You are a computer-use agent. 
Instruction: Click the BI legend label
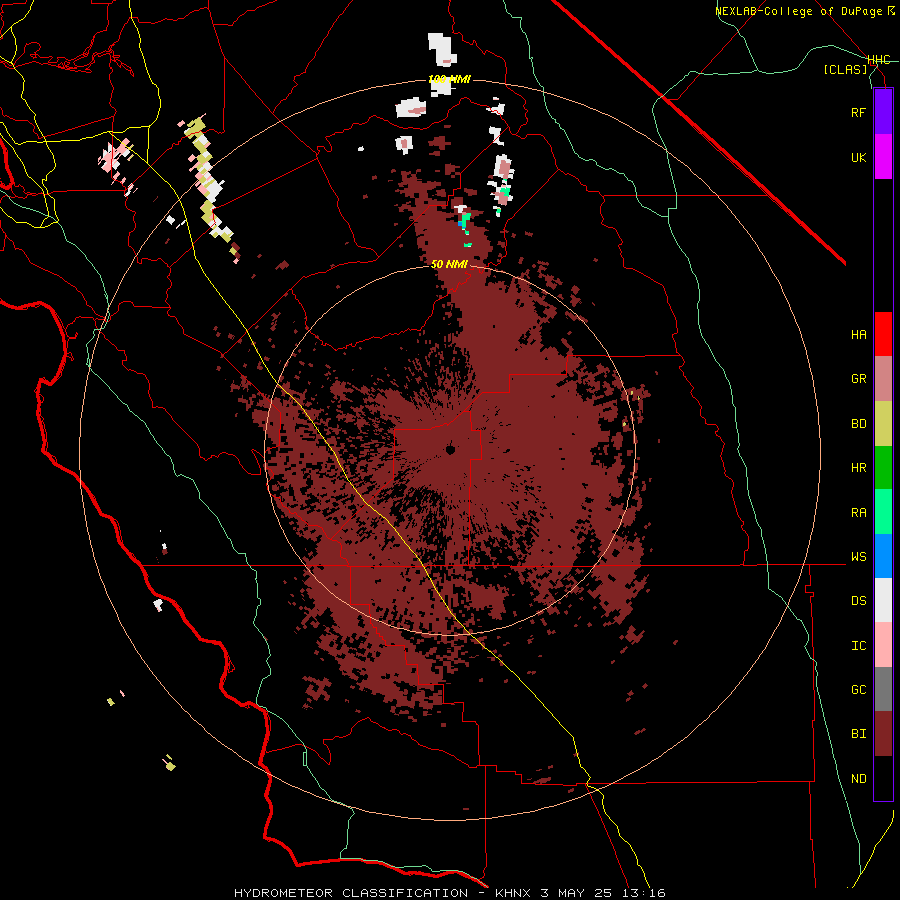[858, 734]
